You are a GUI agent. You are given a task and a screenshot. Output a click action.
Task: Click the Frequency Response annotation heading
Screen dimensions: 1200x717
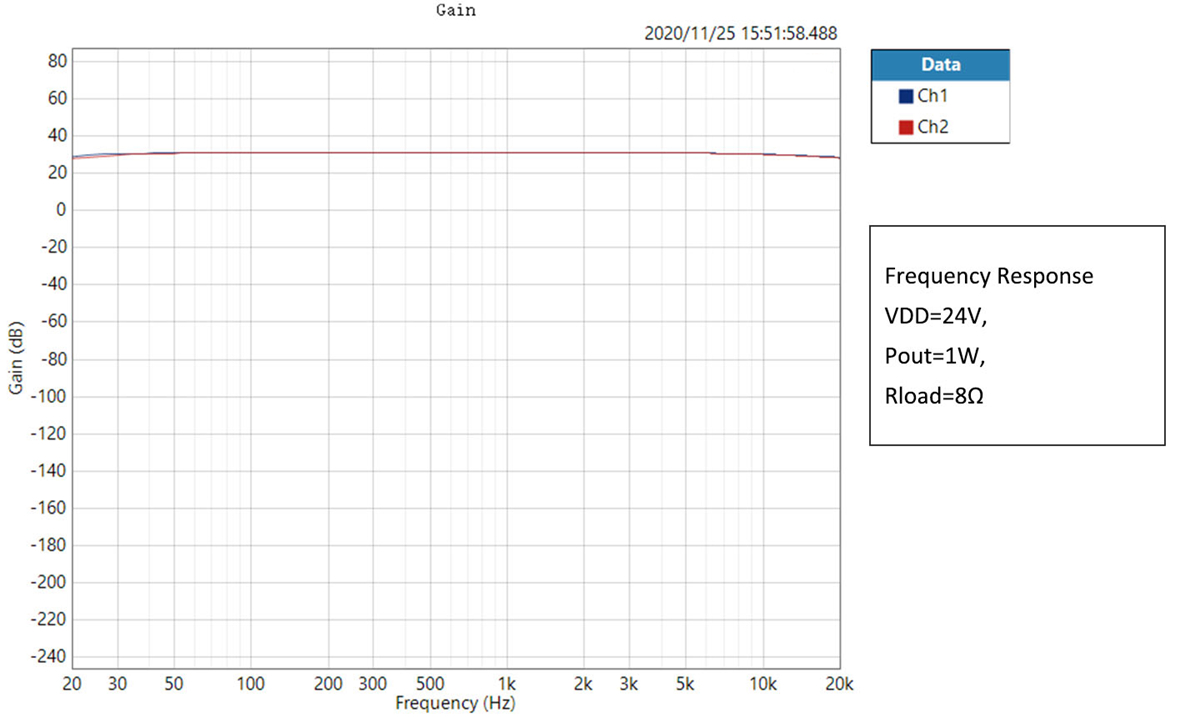click(989, 277)
